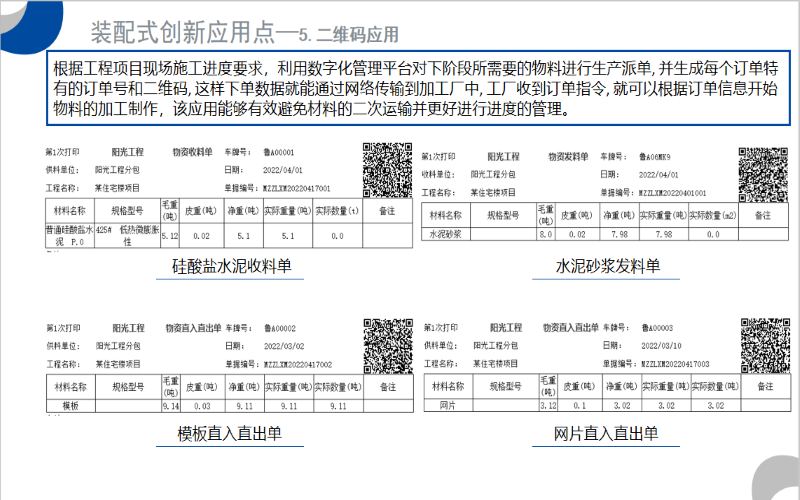The height and width of the screenshot is (500, 800).
Task: Click the gross weight value 5.12
Action: pyautogui.click(x=170, y=236)
